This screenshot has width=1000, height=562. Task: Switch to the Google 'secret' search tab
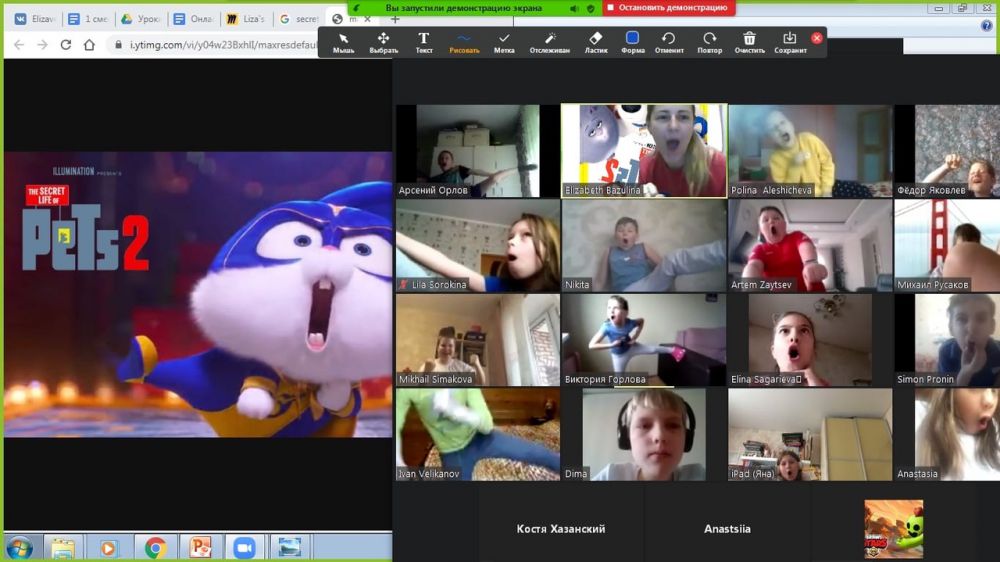coord(299,19)
